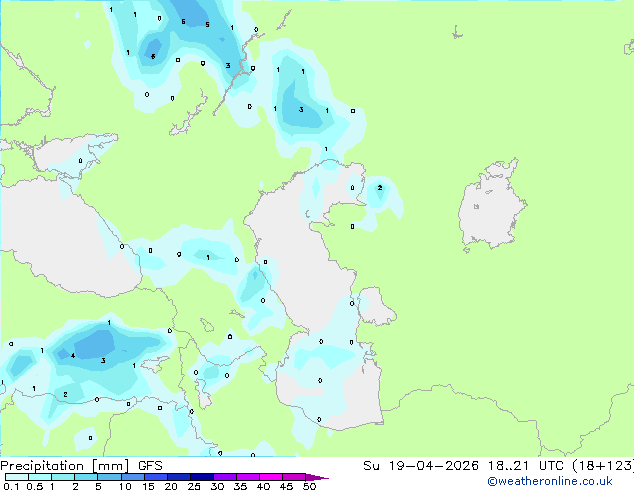This screenshot has height=490, width=634.
Task: Click the 5 mm legend color swatch
Action: tap(110, 477)
